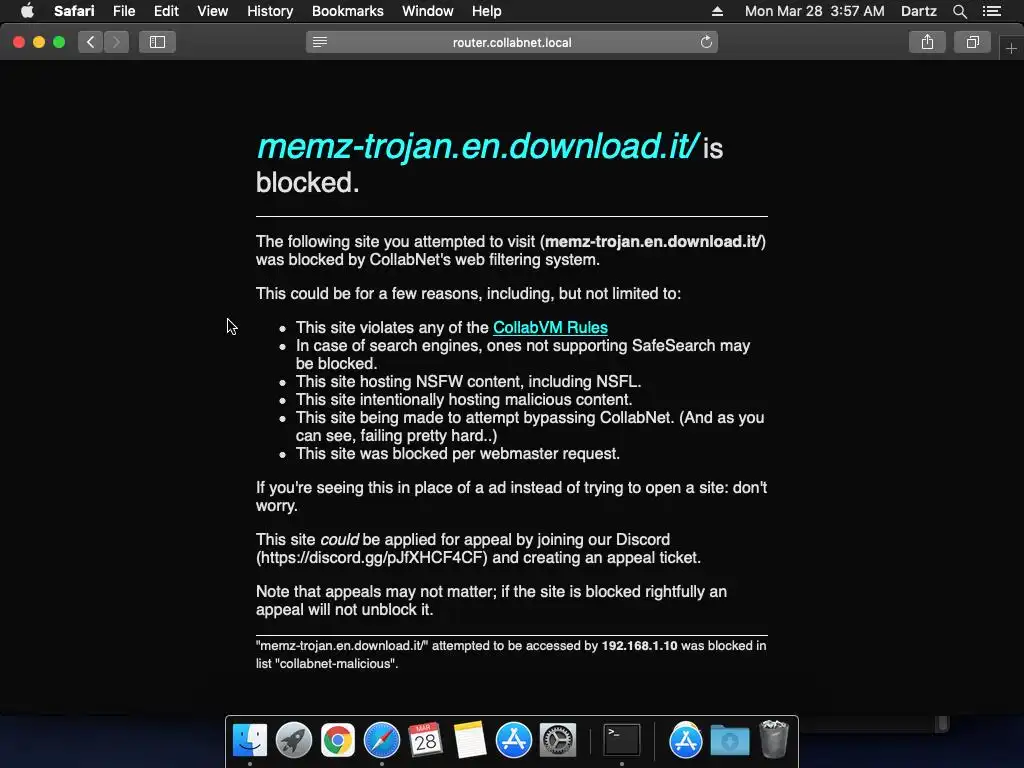Open Launchpad from the Dock
1024x768 pixels.
coord(294,741)
